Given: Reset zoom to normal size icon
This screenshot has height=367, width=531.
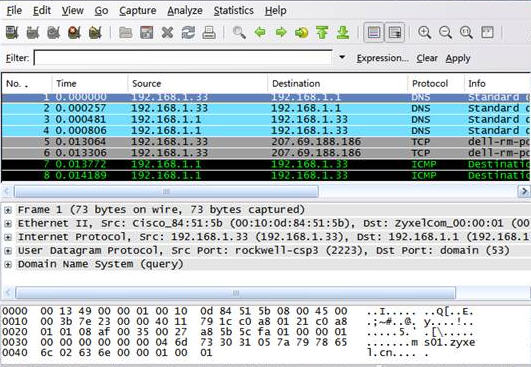Looking at the screenshot, I should point(466,33).
